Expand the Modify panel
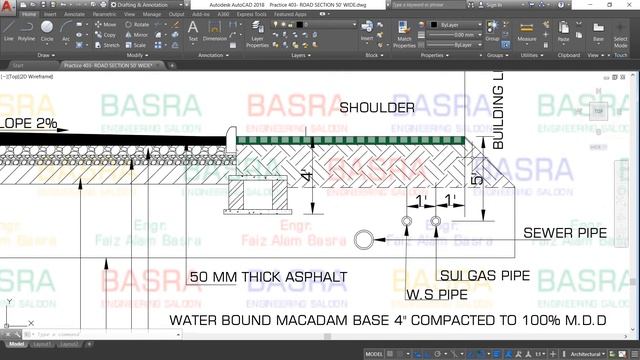The width and height of the screenshot is (640, 360). pos(137,55)
